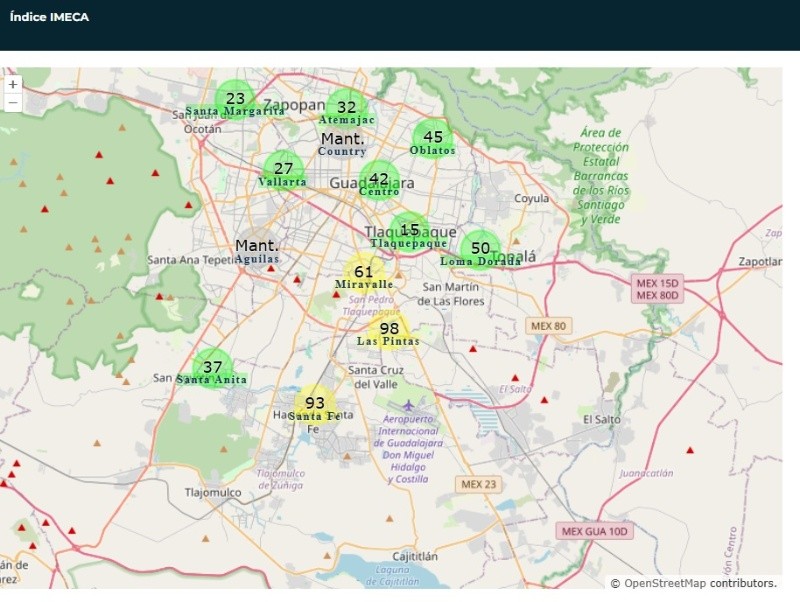Screen dimensions: 800x602
Task: Click the Santa Anita station marker showing 37
Action: click(x=212, y=368)
